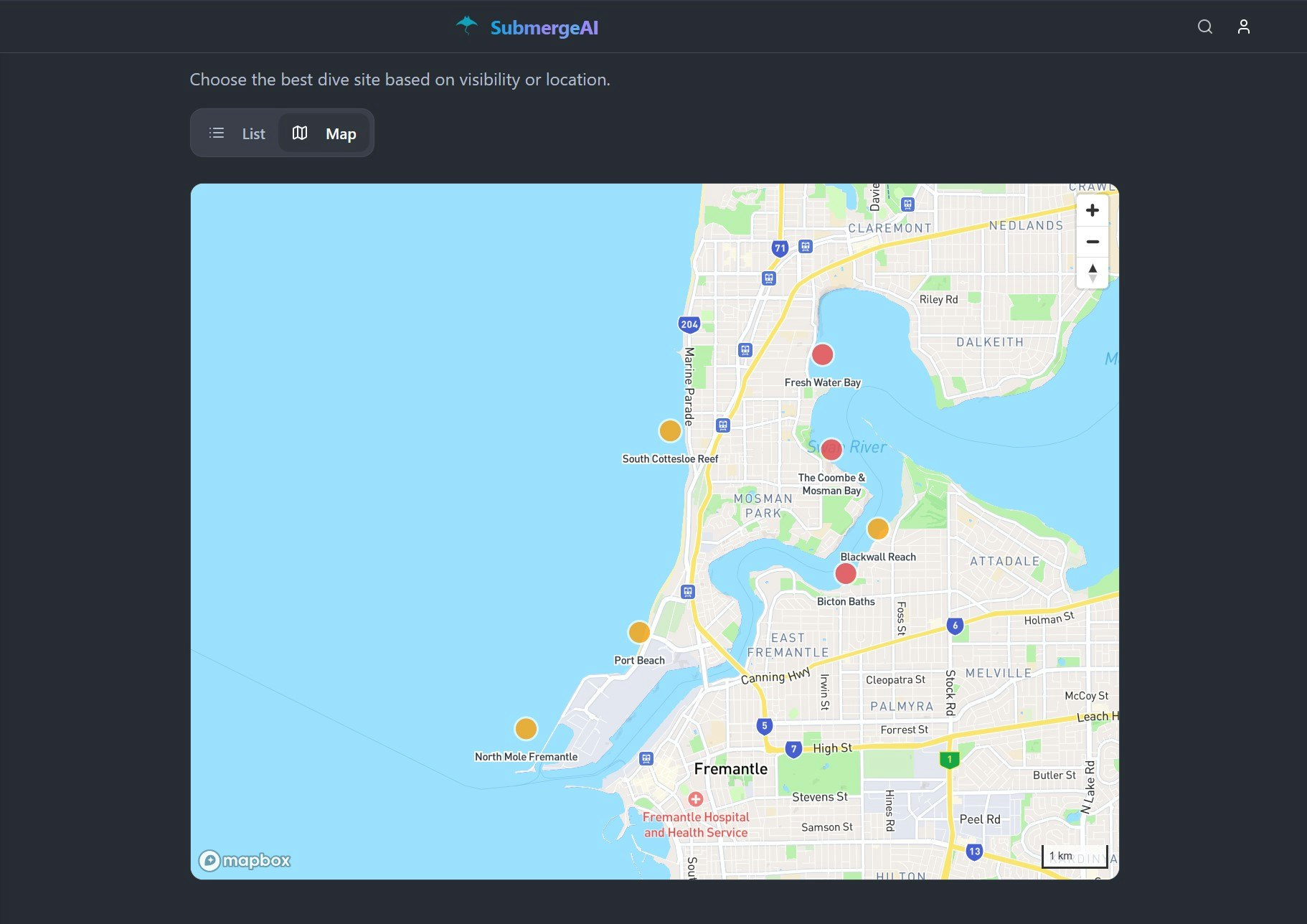Screen dimensions: 1307x924
Task: Click the list icon beside List label
Action: [216, 133]
